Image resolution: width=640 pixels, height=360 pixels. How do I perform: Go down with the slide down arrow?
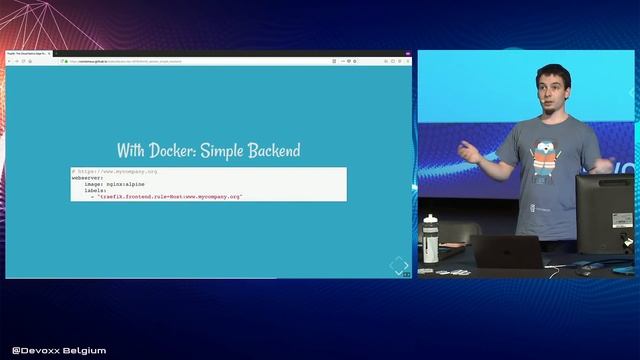tap(399, 273)
